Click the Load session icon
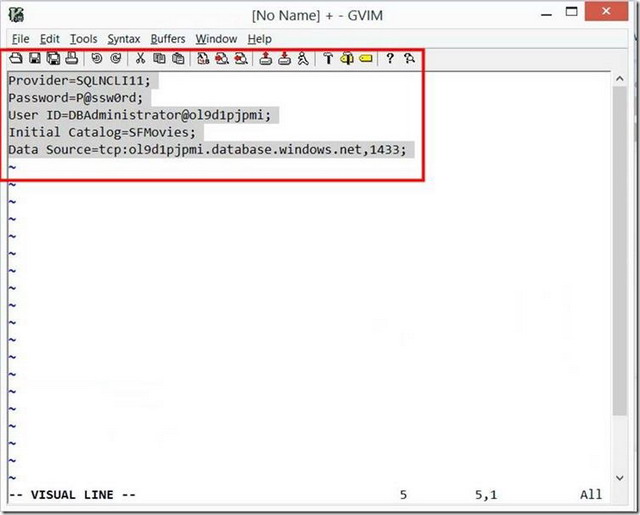 pyautogui.click(x=266, y=58)
